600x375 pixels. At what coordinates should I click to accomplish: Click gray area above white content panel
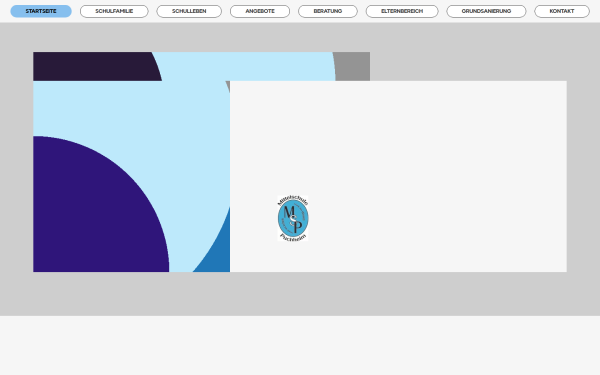(x=467, y=66)
